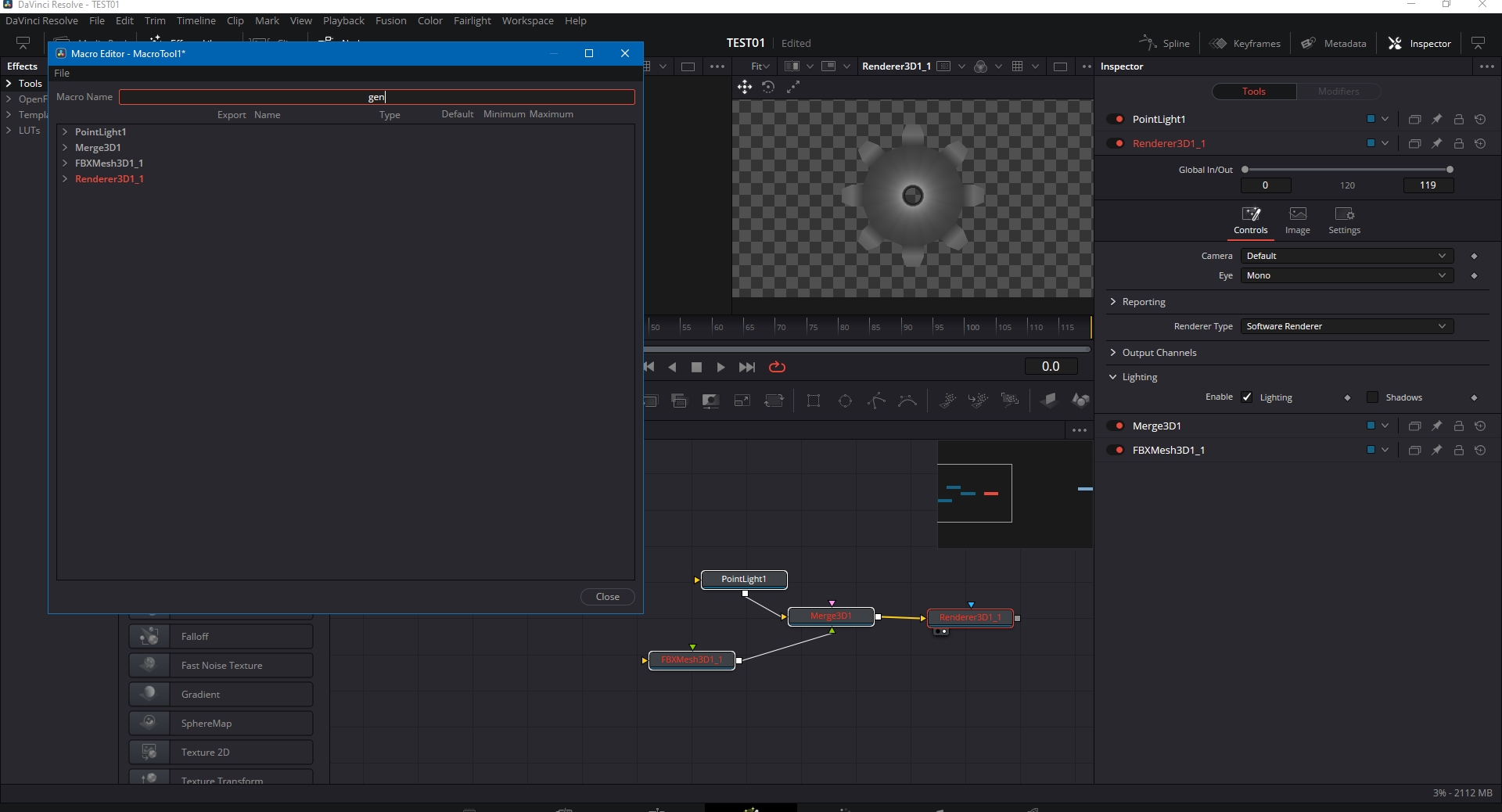
Task: Add an Ellipse mask tool
Action: pyautogui.click(x=845, y=401)
